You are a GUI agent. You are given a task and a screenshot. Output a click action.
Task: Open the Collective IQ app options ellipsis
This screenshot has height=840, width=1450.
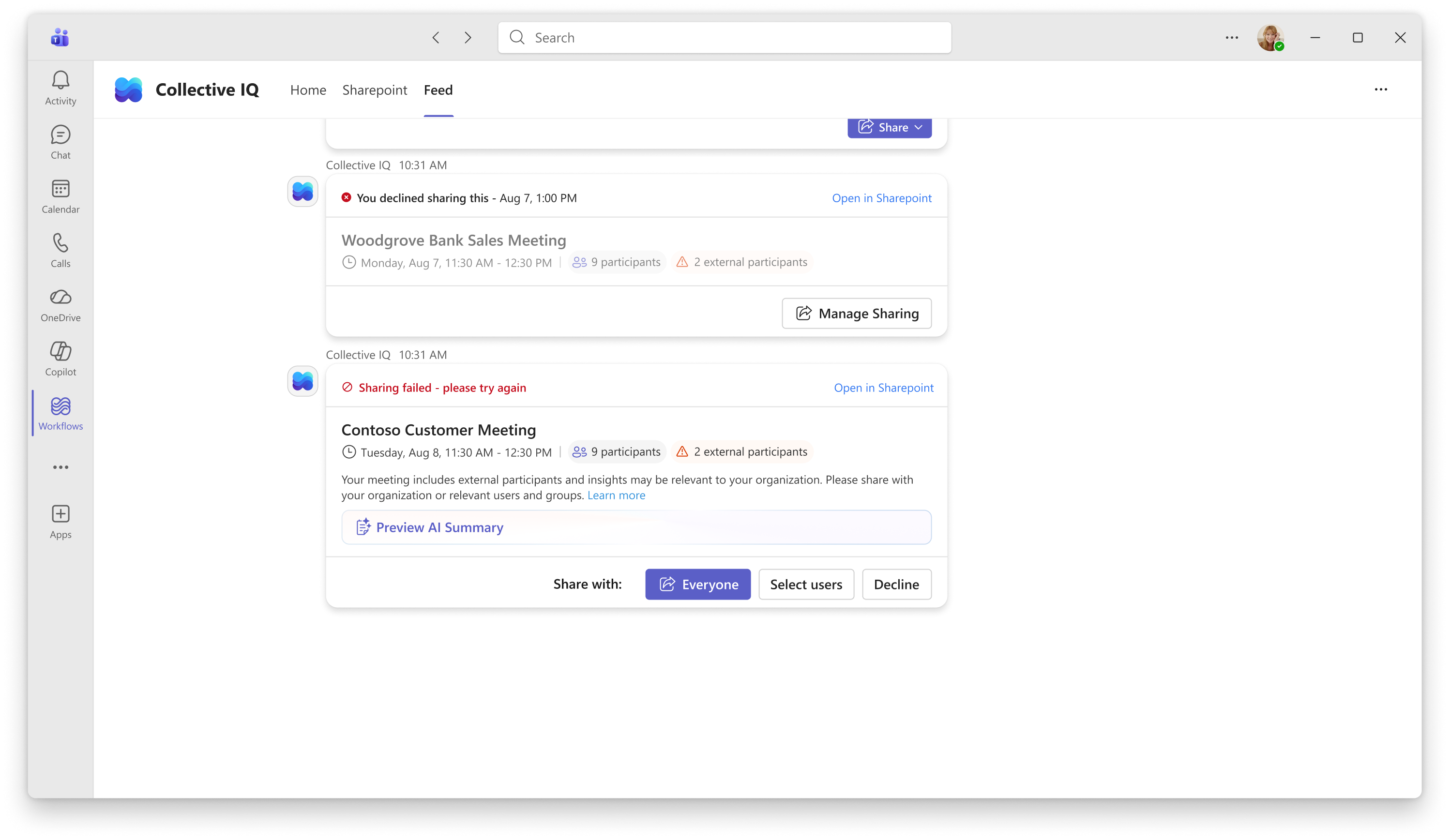(x=1381, y=89)
